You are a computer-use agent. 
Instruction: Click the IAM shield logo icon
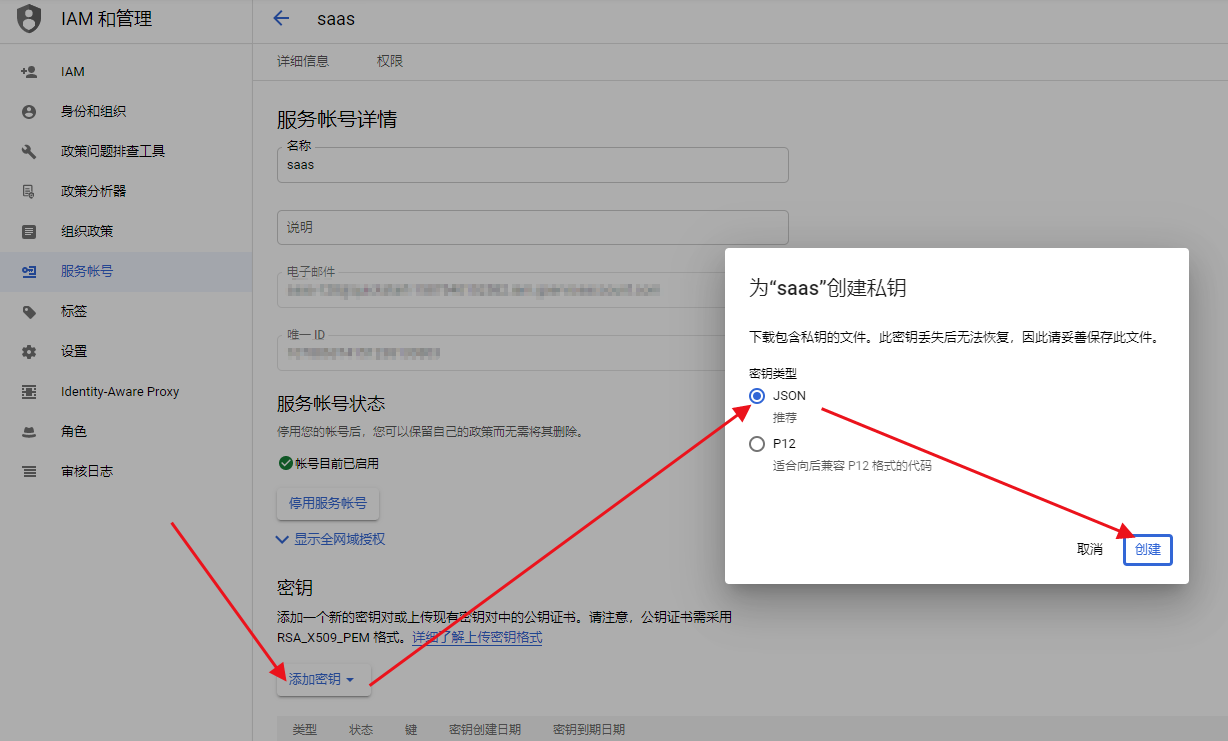tap(30, 18)
